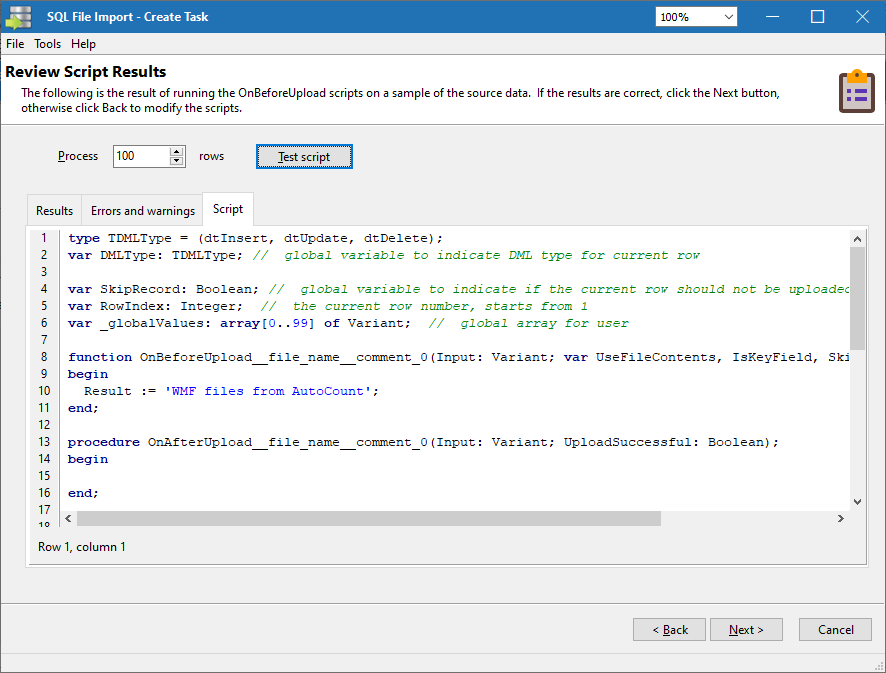886x673 pixels.
Task: Switch to the Results tab
Action: pyautogui.click(x=54, y=211)
